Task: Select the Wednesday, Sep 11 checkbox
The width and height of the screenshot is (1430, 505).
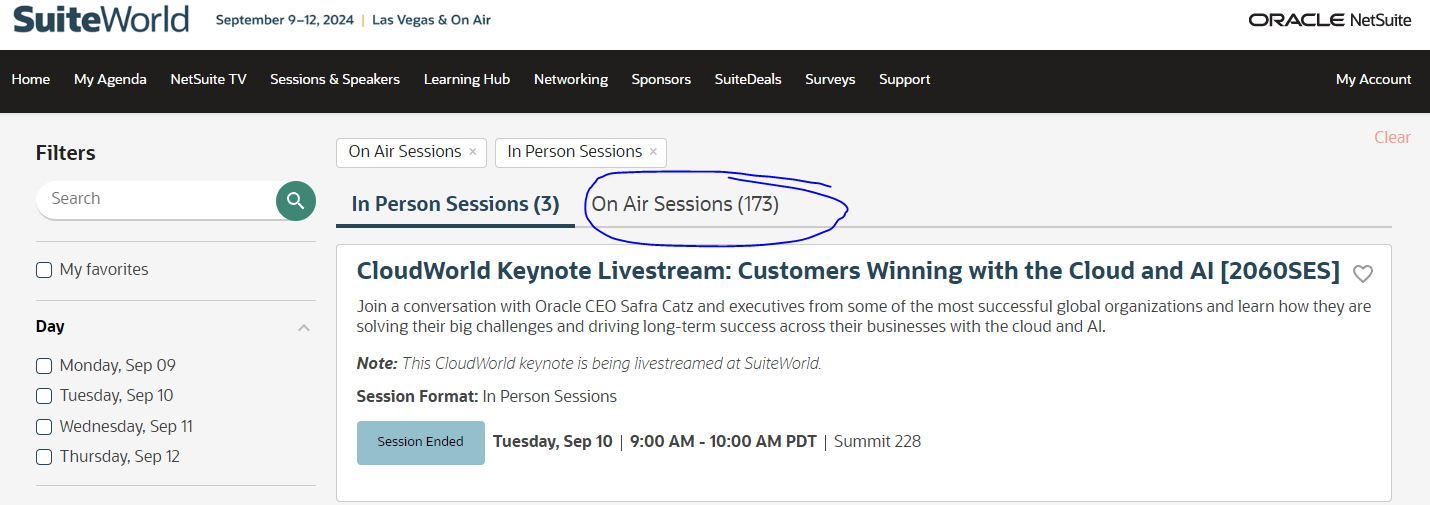Action: click(44, 427)
